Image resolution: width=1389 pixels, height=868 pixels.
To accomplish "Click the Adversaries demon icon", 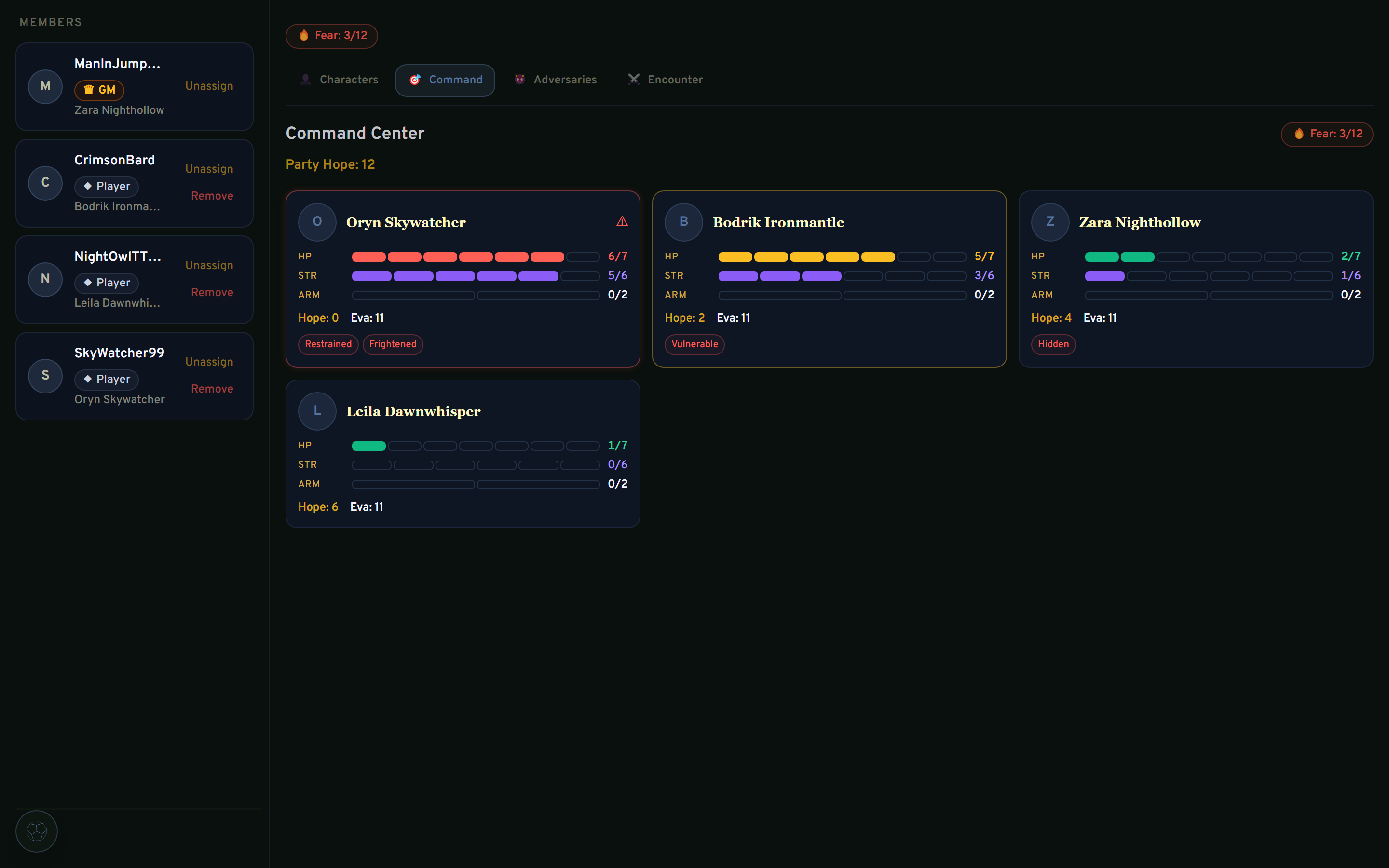I will [x=519, y=79].
